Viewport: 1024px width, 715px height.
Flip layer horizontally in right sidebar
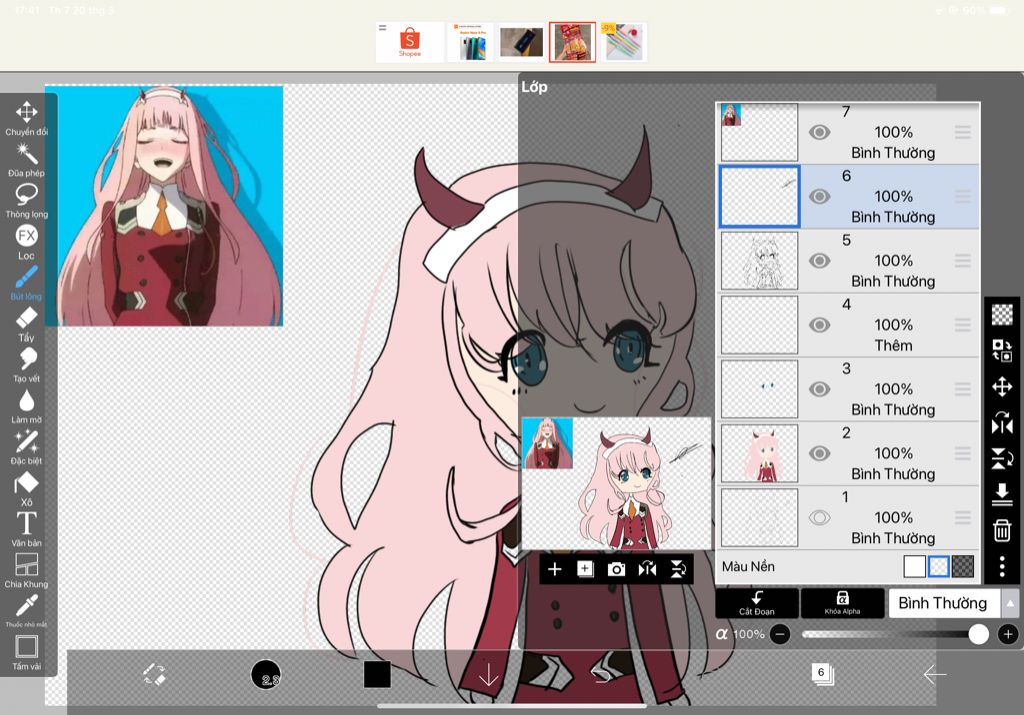(x=1002, y=422)
